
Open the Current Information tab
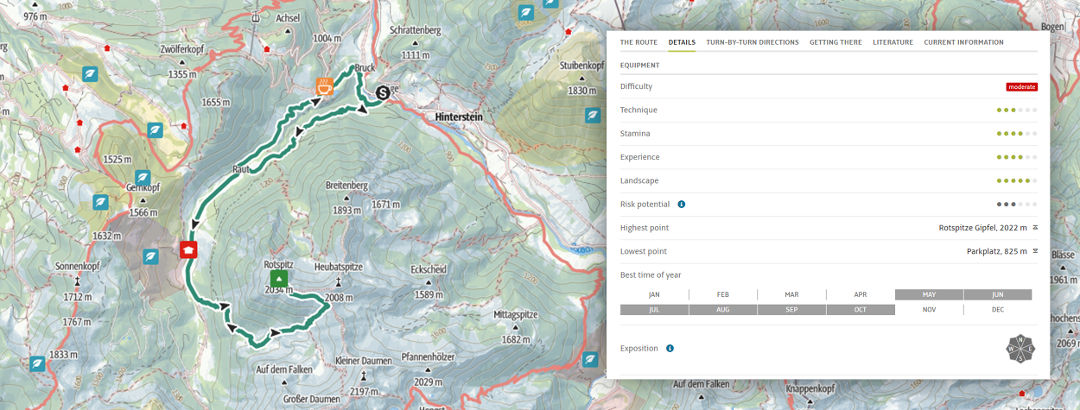pyautogui.click(x=963, y=43)
